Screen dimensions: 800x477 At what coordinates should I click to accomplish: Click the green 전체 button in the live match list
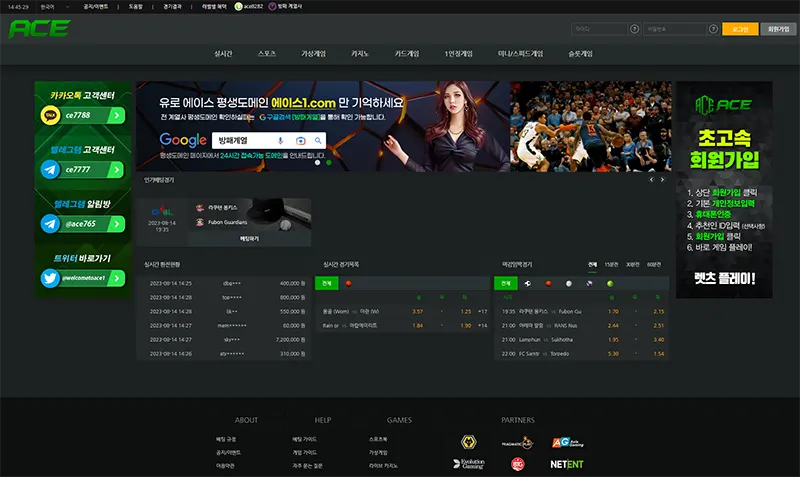327,284
